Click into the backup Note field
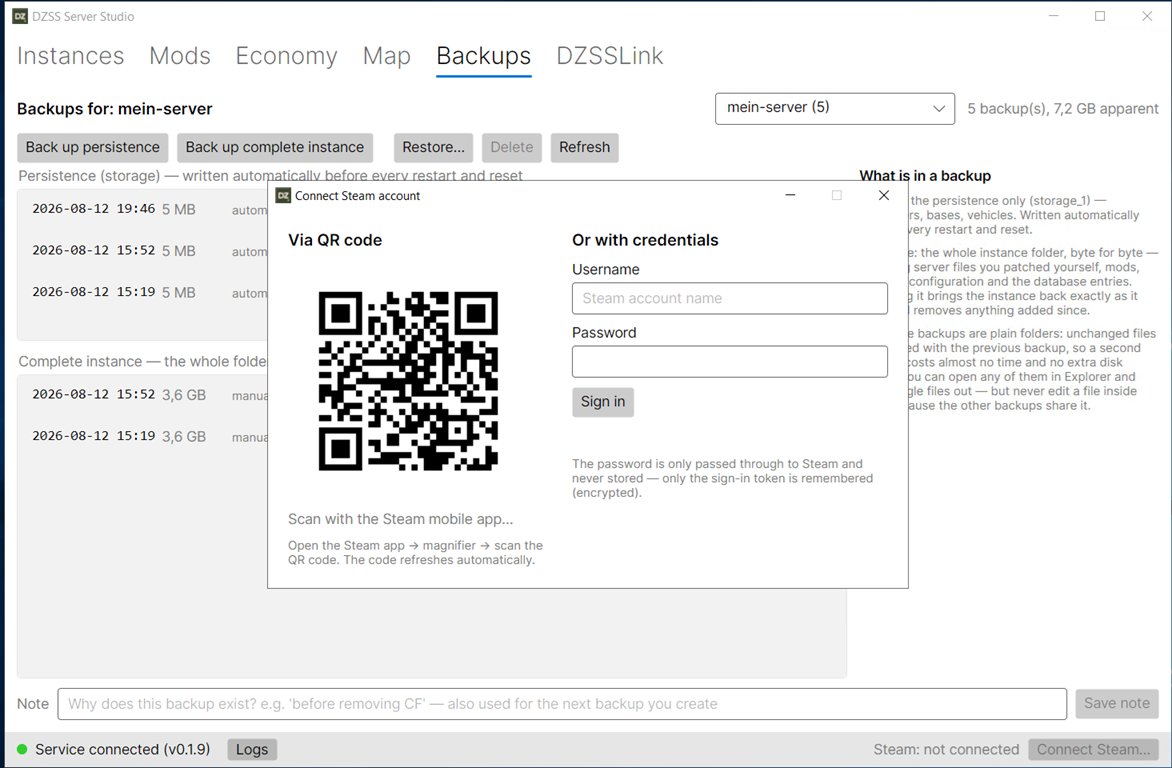The image size is (1172, 768). (x=562, y=704)
